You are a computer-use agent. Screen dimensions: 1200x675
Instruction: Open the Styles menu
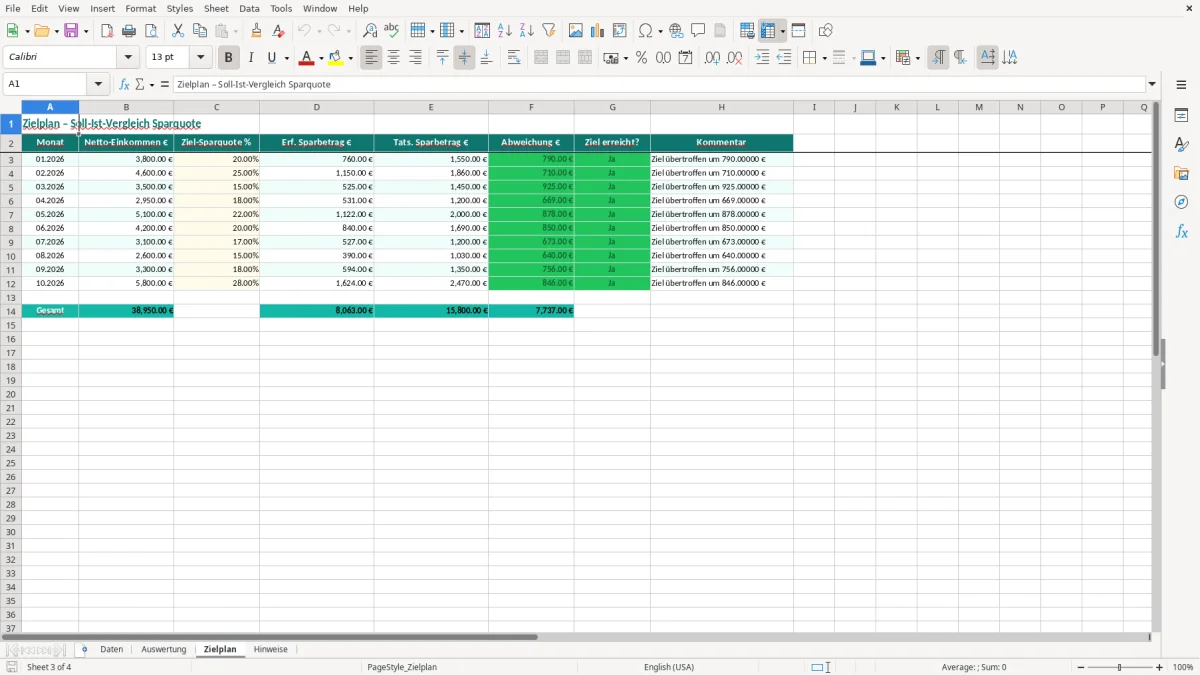[180, 8]
